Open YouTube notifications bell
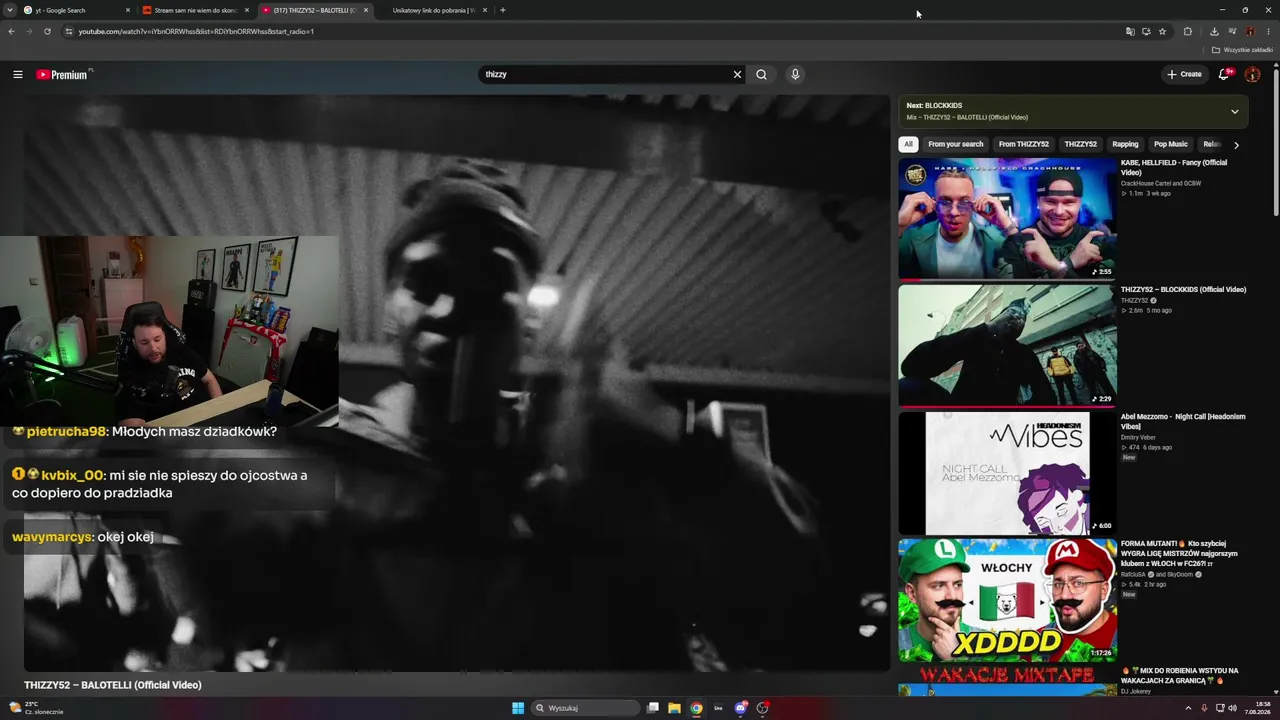This screenshot has height=720, width=1280. [x=1224, y=74]
